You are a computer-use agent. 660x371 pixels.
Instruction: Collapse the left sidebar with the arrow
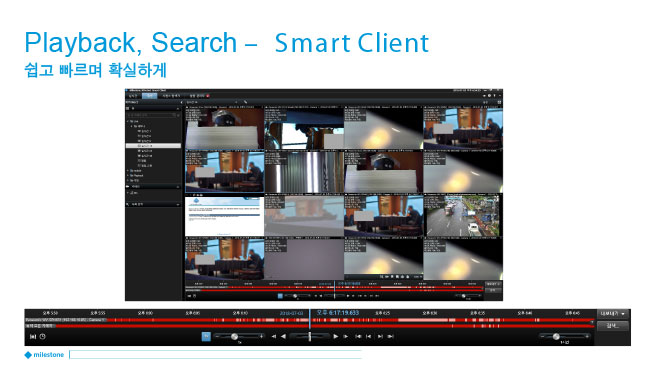click(181, 102)
